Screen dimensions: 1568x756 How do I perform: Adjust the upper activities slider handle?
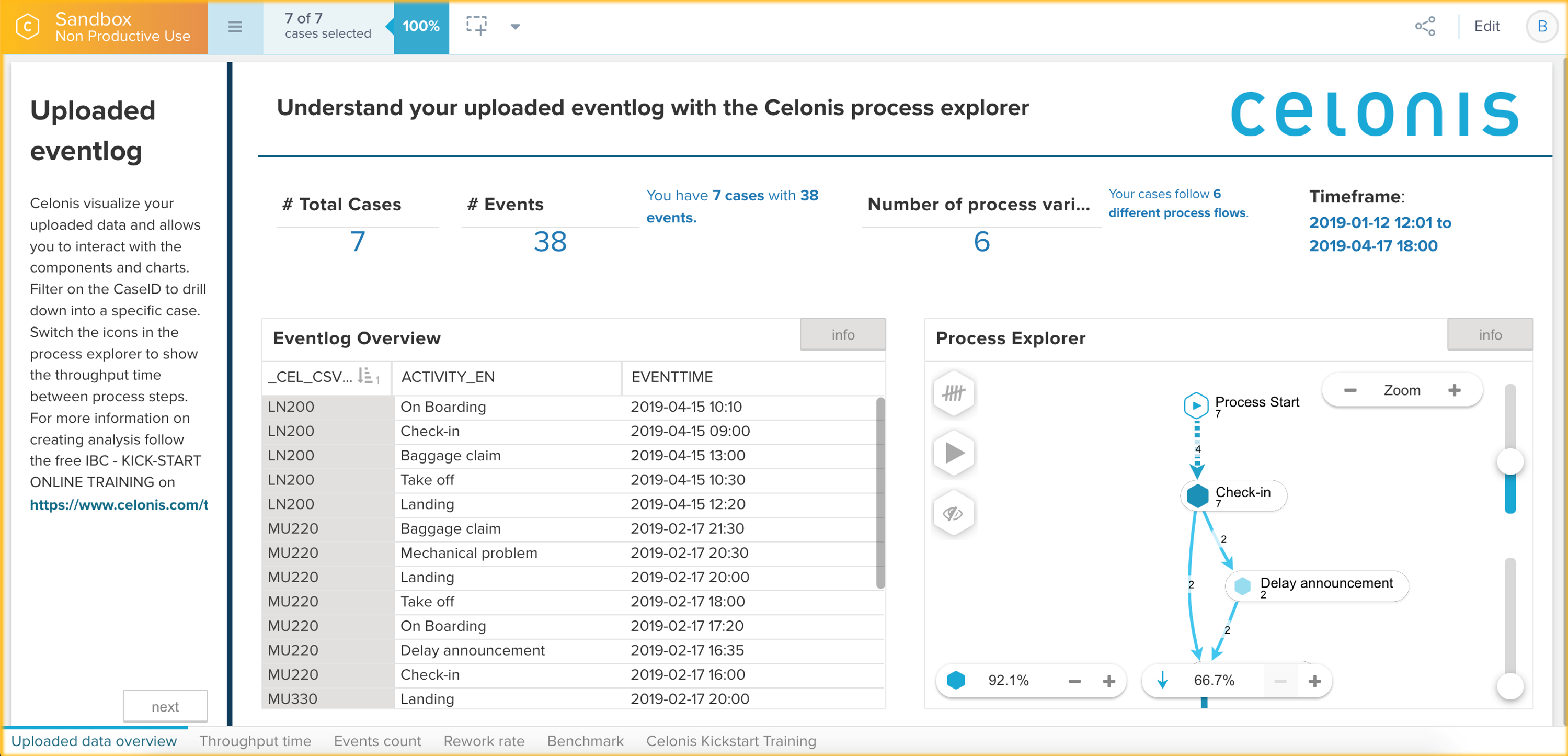coord(1509,461)
